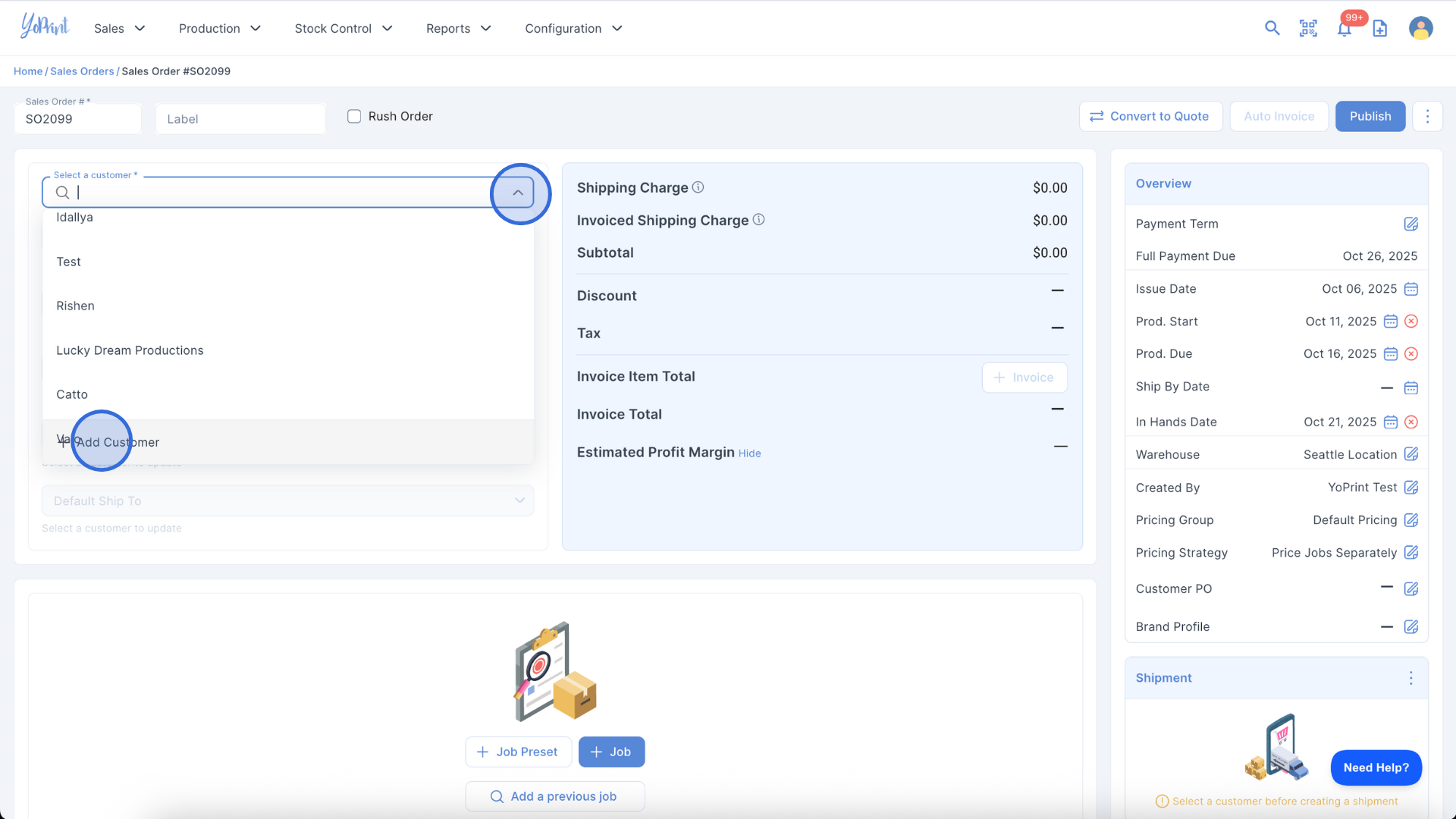Click the Label input field
The height and width of the screenshot is (819, 1456).
(240, 119)
